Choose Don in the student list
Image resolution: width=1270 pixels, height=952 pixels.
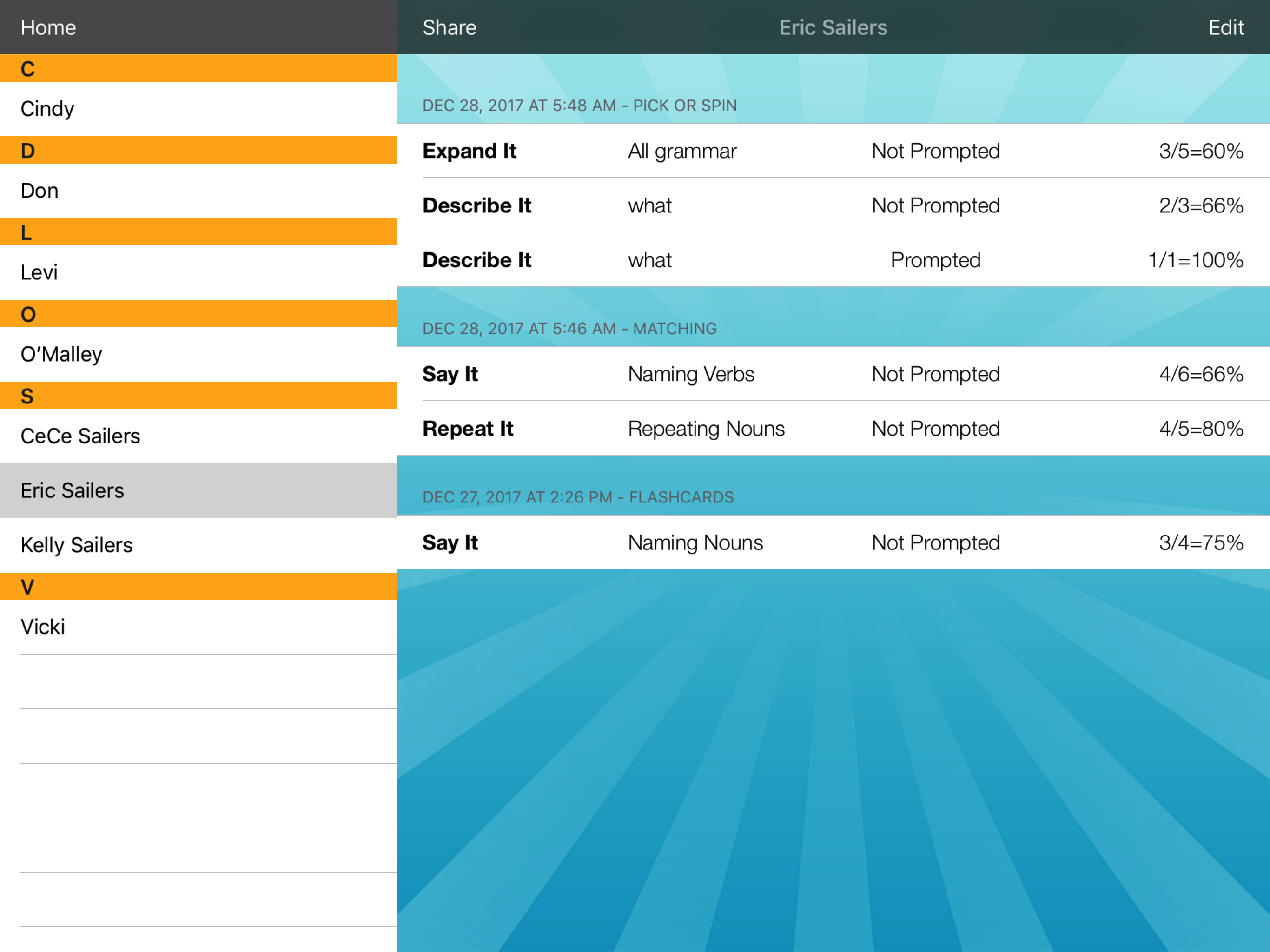point(198,191)
